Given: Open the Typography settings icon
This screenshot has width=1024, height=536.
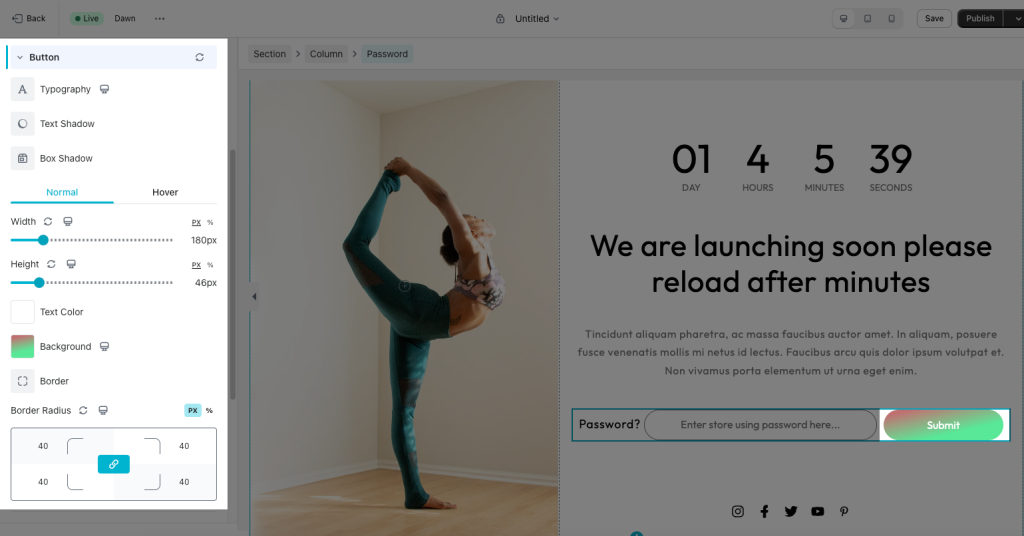Looking at the screenshot, I should (22, 89).
